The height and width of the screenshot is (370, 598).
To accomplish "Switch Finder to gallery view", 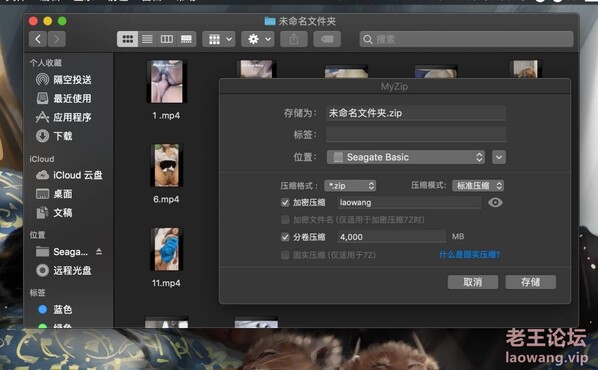I will pyautogui.click(x=186, y=39).
